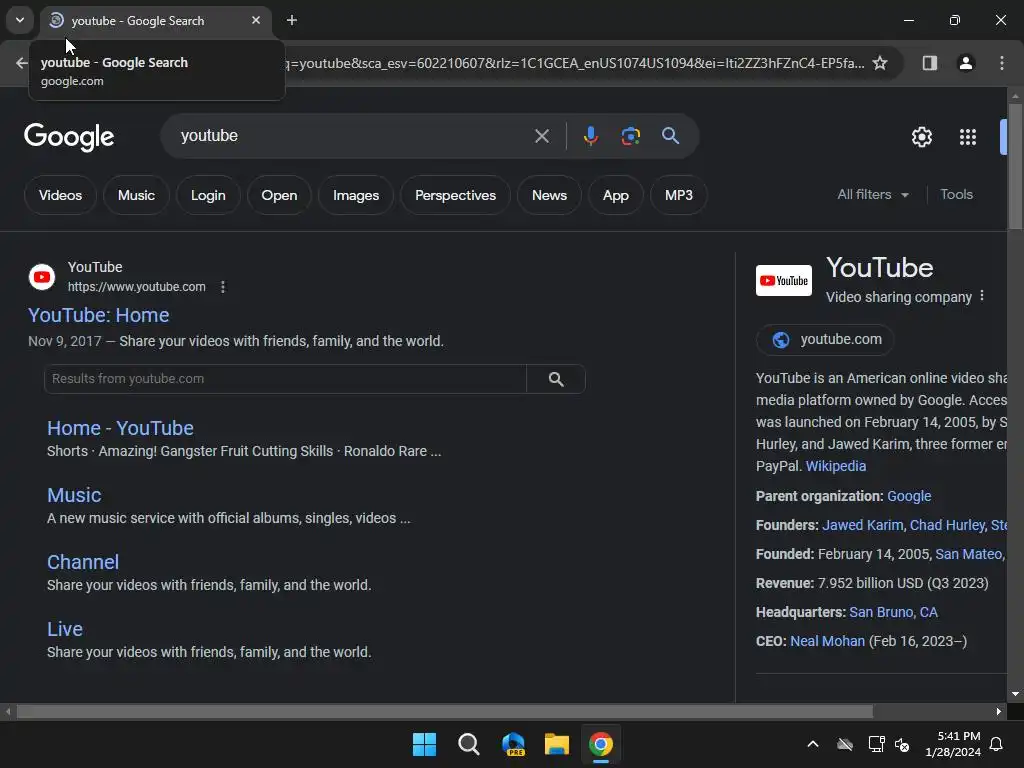Open the Google apps grid
This screenshot has width=1024, height=768.
[x=968, y=137]
